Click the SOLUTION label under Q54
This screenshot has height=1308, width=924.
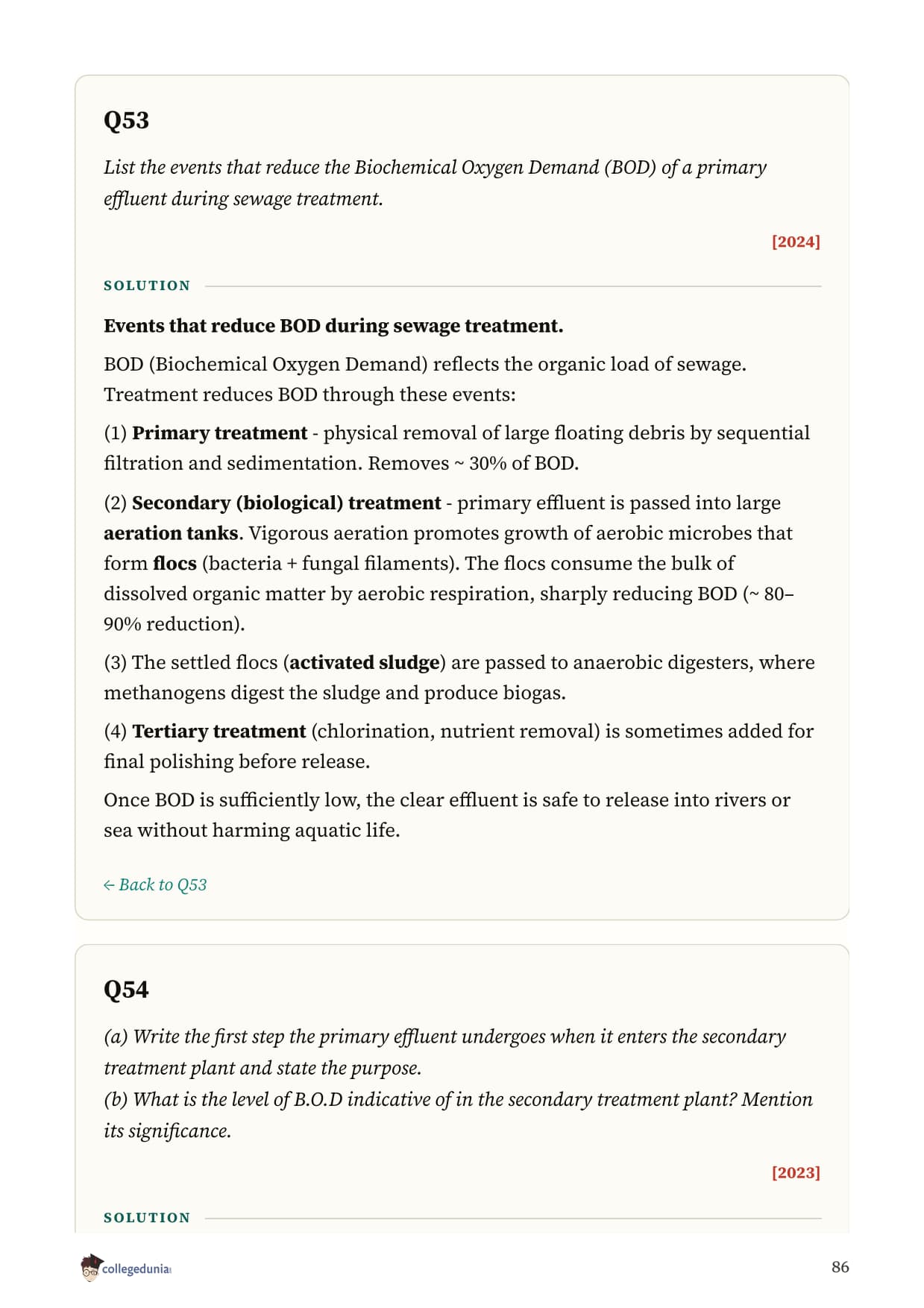click(x=147, y=1218)
